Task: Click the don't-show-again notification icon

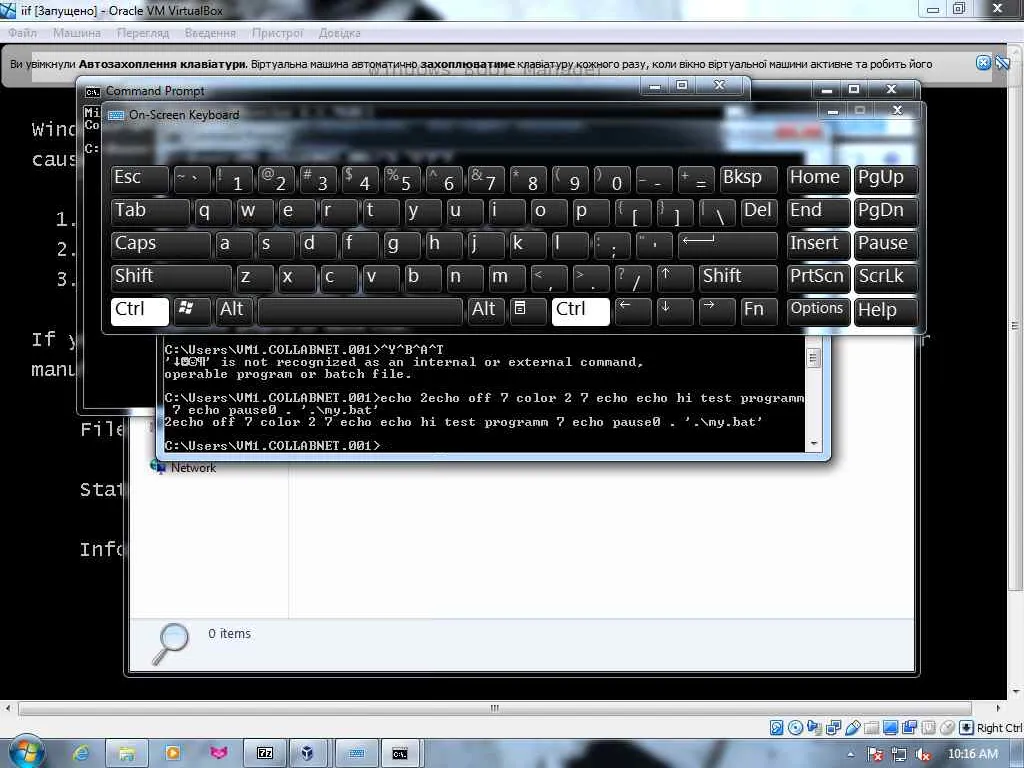Action: tap(1002, 63)
